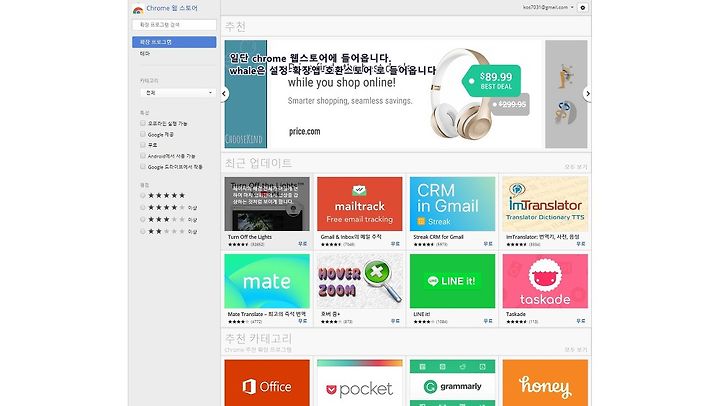Click the ChooseKind banner slide
The width and height of the screenshot is (720, 406).
[x=246, y=94]
